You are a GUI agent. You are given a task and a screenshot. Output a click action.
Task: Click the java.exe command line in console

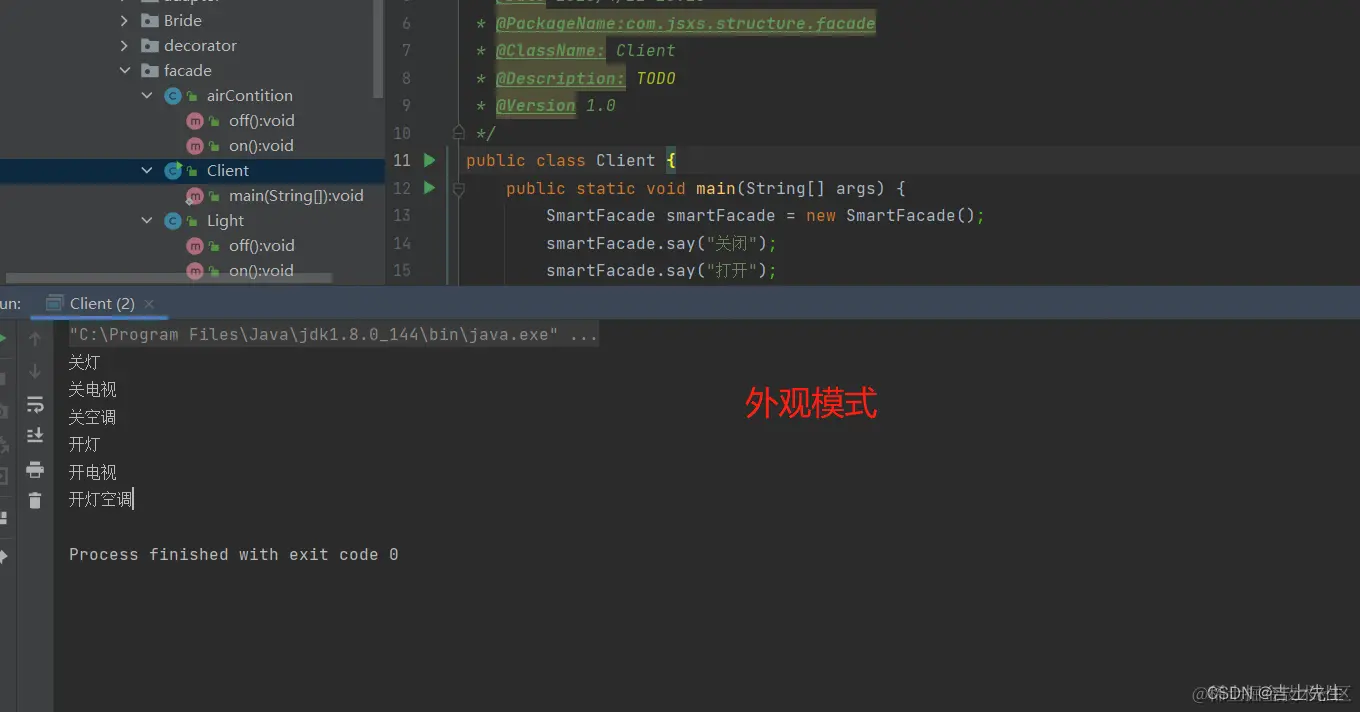coord(333,335)
